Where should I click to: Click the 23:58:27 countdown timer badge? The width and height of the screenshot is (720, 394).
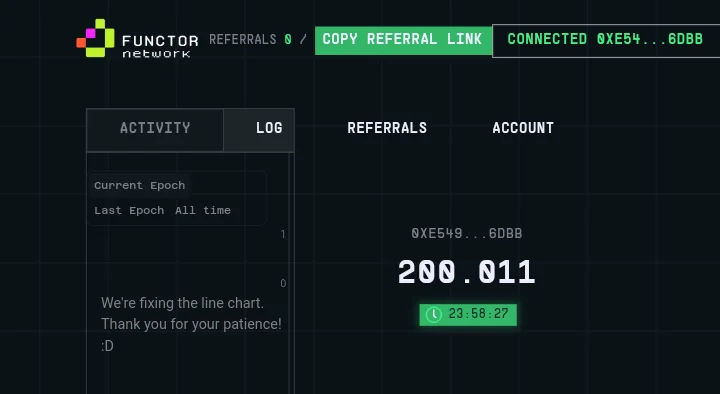point(468,315)
